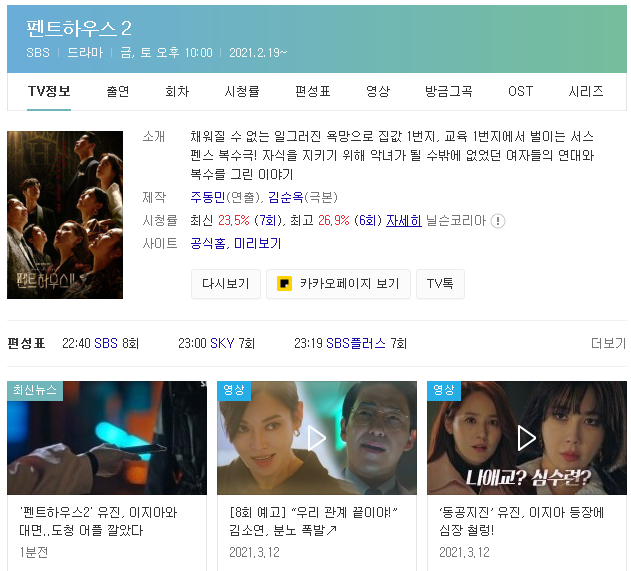Click the 최신뉴스 badge on the first card
Viewport: 631px width, 571px height.
pos(35,390)
